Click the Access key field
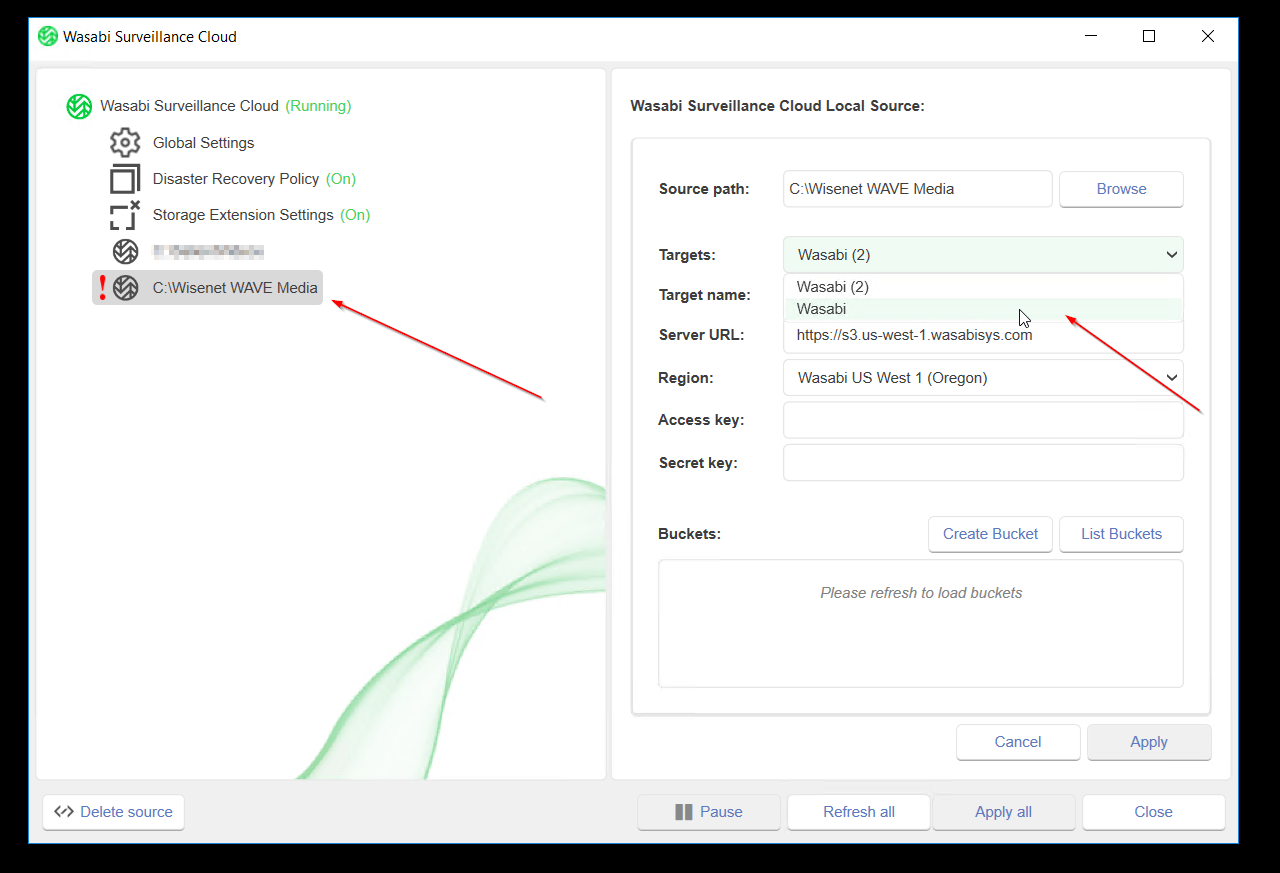 (983, 420)
